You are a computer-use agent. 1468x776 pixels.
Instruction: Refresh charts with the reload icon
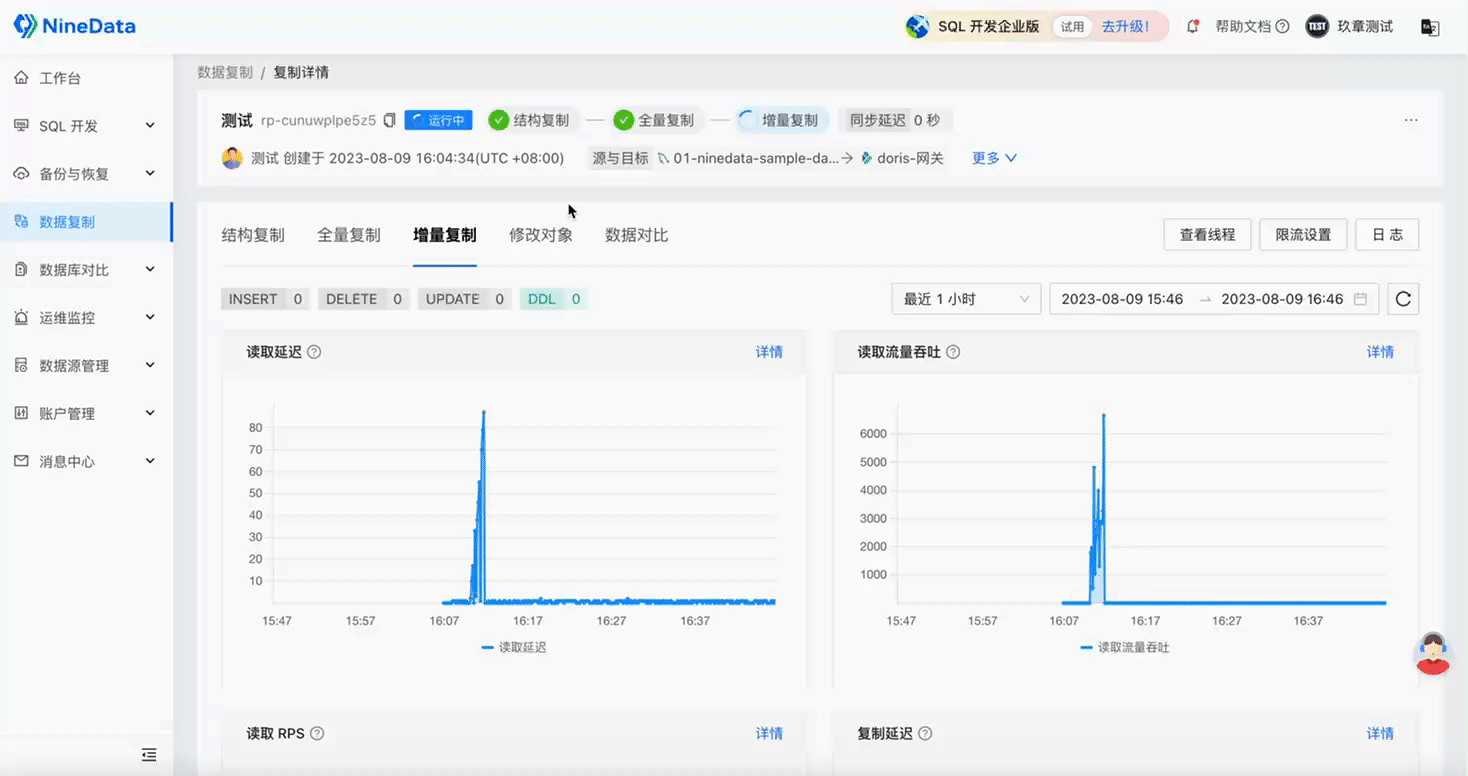tap(1403, 298)
